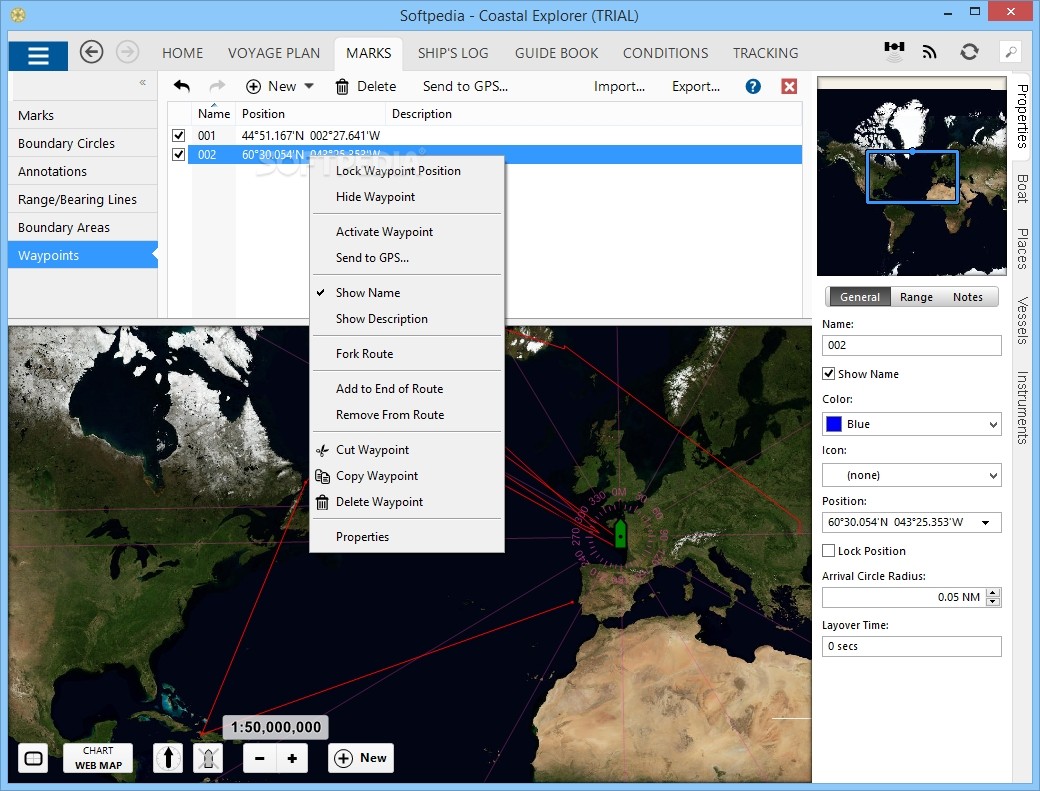This screenshot has width=1040, height=791.
Task: Open the CONDITIONS tab
Action: point(665,53)
